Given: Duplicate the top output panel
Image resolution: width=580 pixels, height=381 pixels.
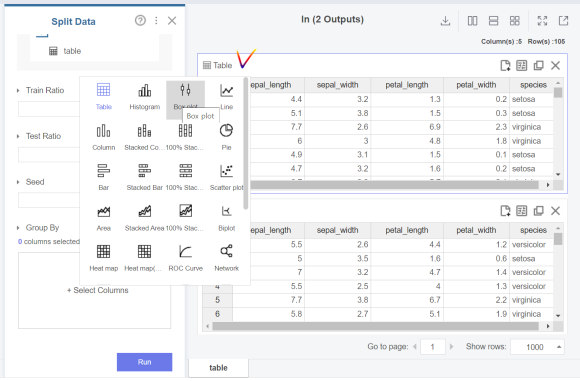Looking at the screenshot, I should [x=539, y=65].
